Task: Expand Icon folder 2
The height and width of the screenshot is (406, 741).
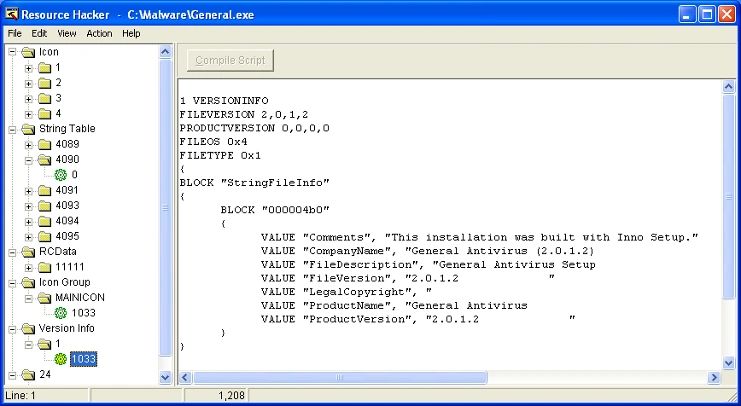Action: click(29, 84)
